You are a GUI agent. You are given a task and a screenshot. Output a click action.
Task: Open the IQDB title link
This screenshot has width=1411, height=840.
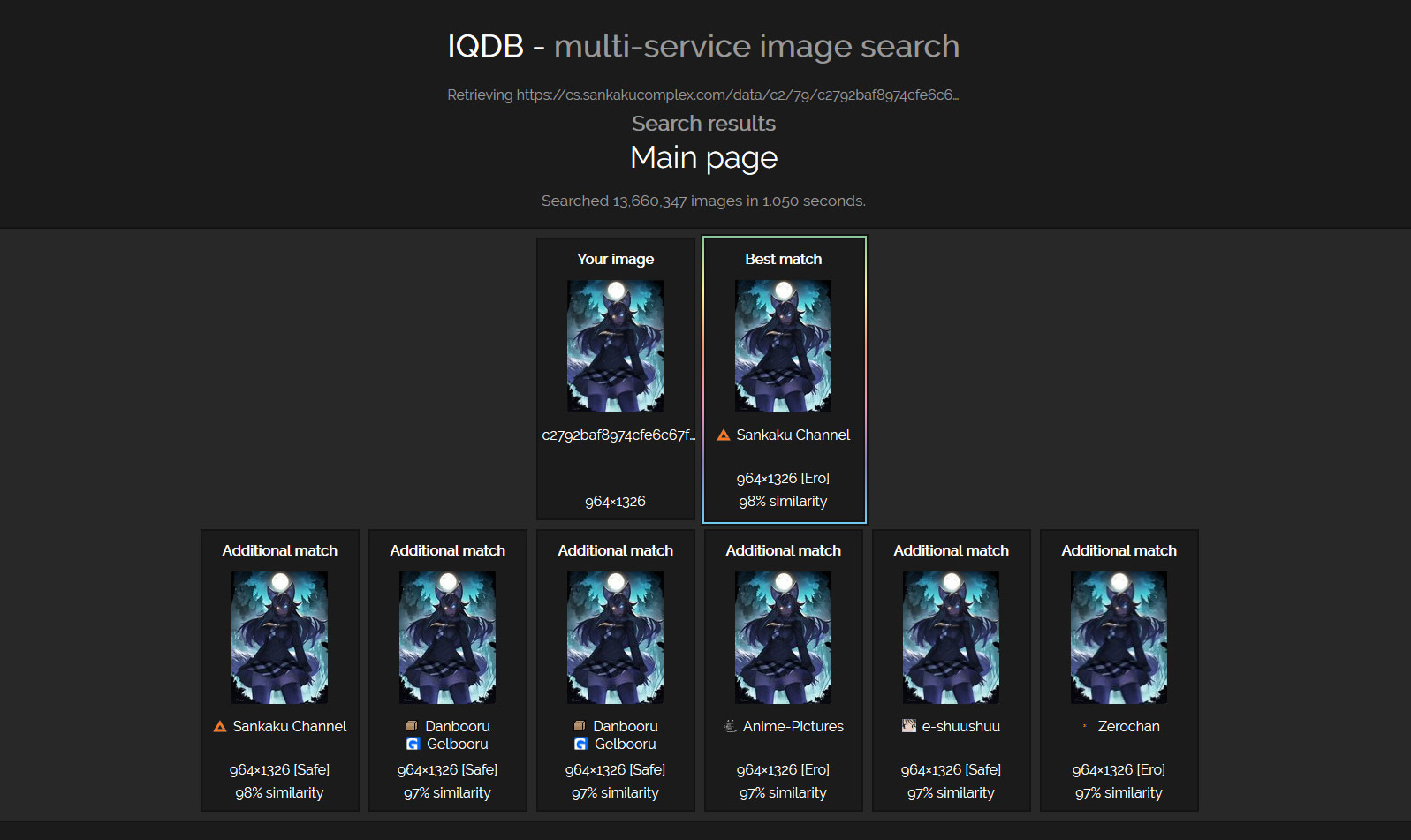point(485,46)
